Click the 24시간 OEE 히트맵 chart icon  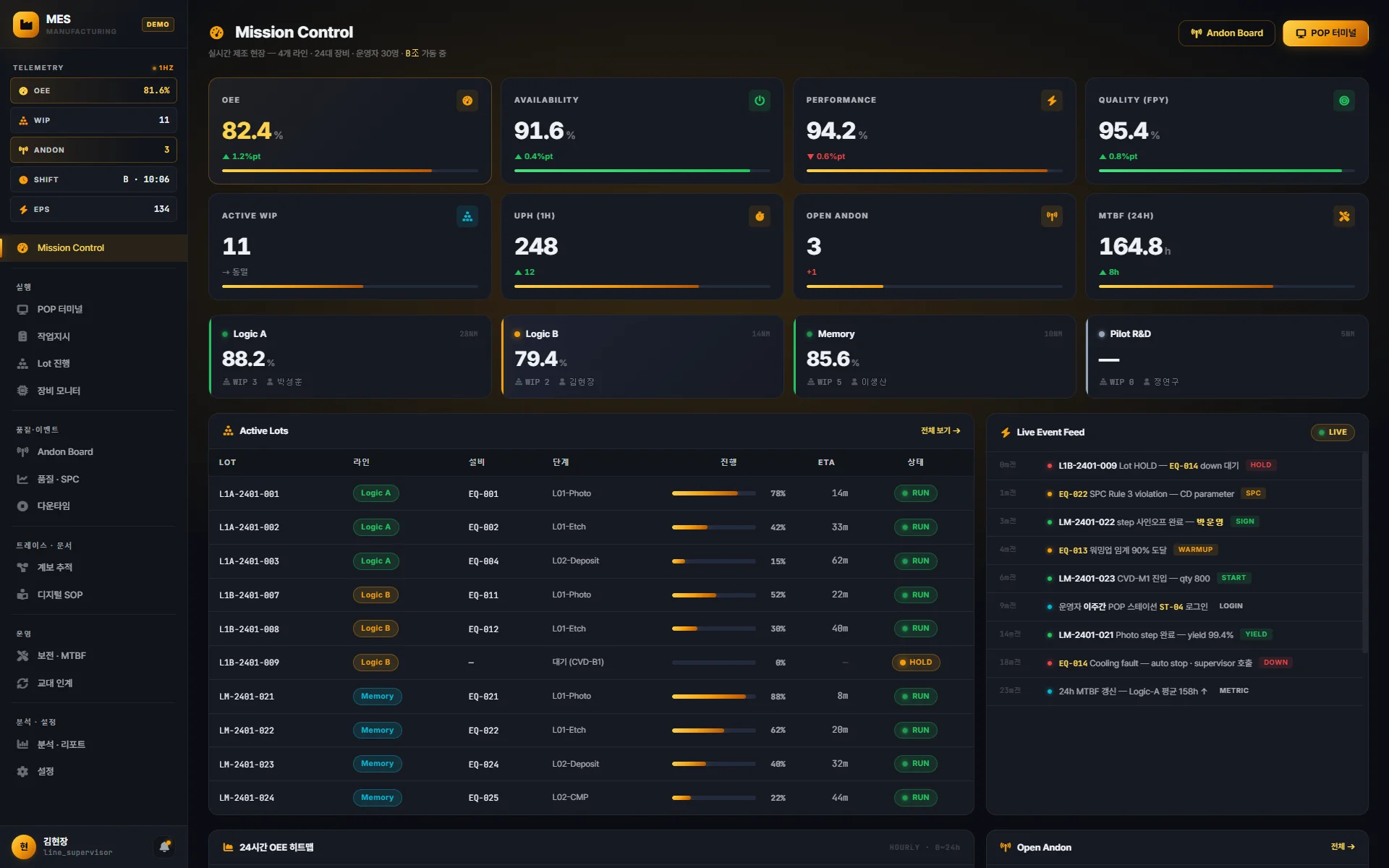click(228, 847)
